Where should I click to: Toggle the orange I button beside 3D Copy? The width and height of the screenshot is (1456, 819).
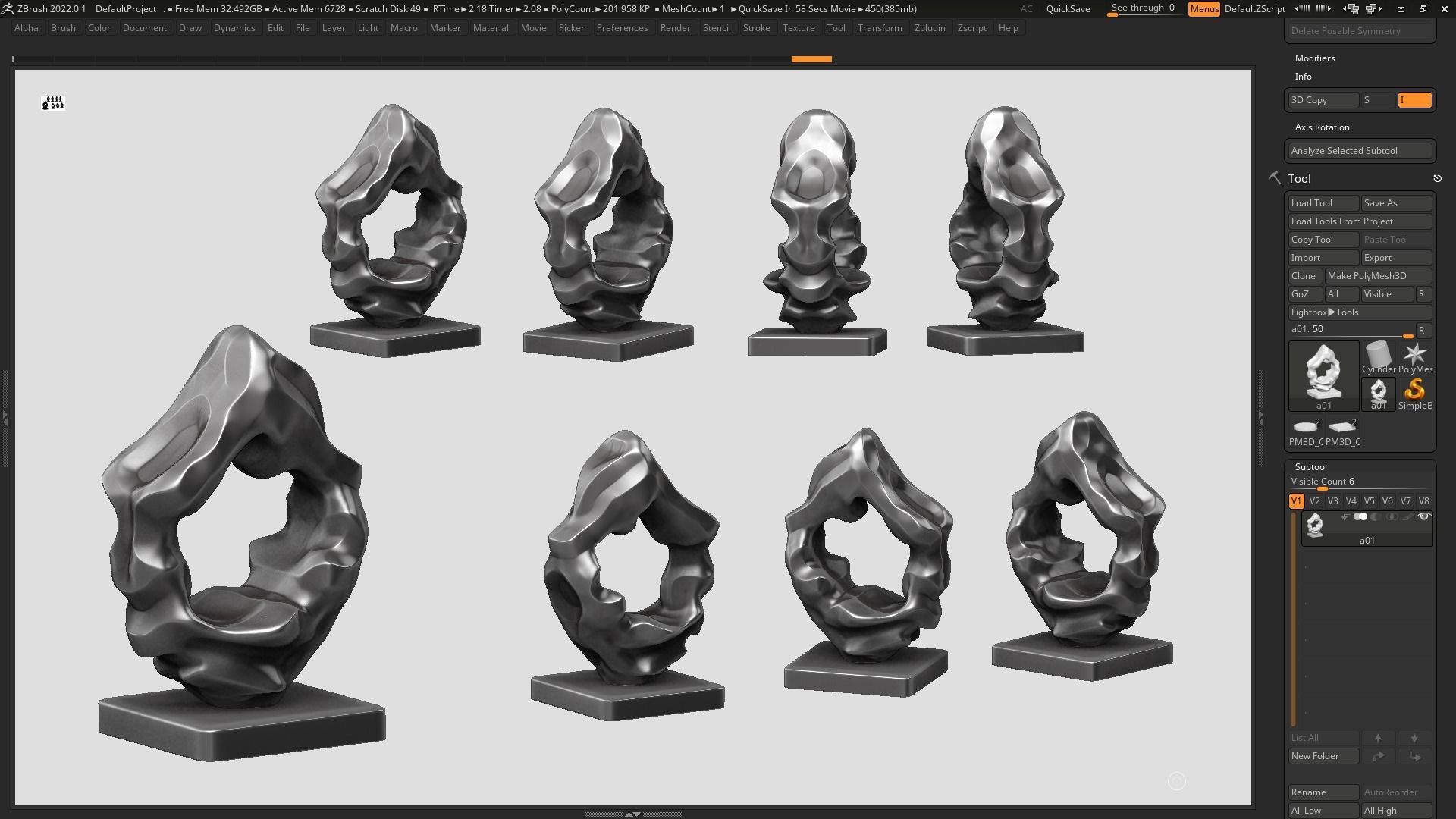click(1414, 100)
